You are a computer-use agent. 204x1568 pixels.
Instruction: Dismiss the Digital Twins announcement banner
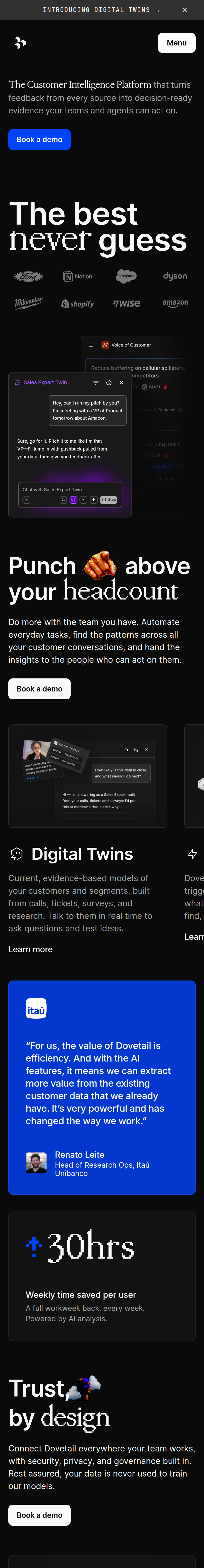coord(184,10)
